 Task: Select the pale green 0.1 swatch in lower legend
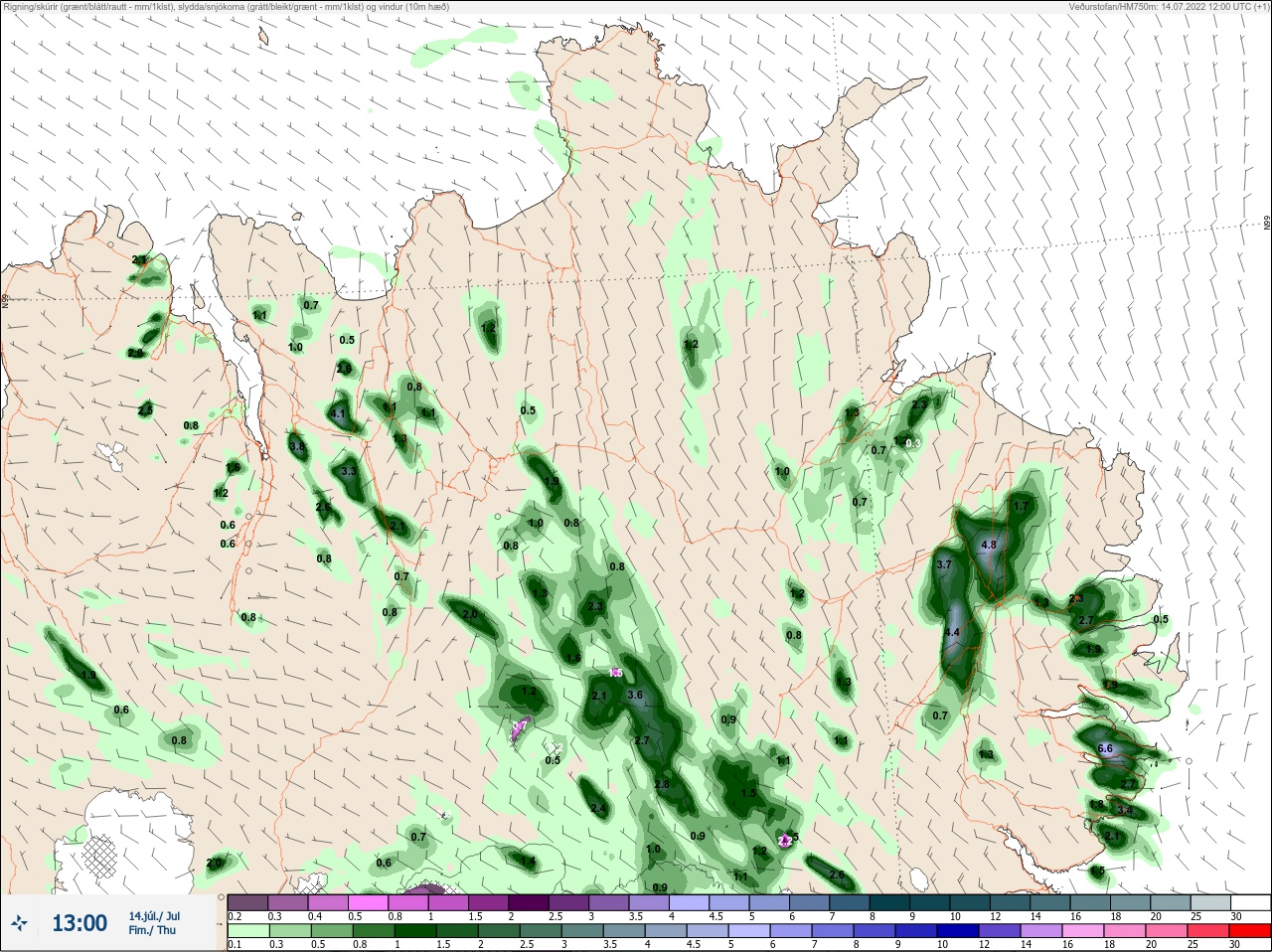click(247, 931)
